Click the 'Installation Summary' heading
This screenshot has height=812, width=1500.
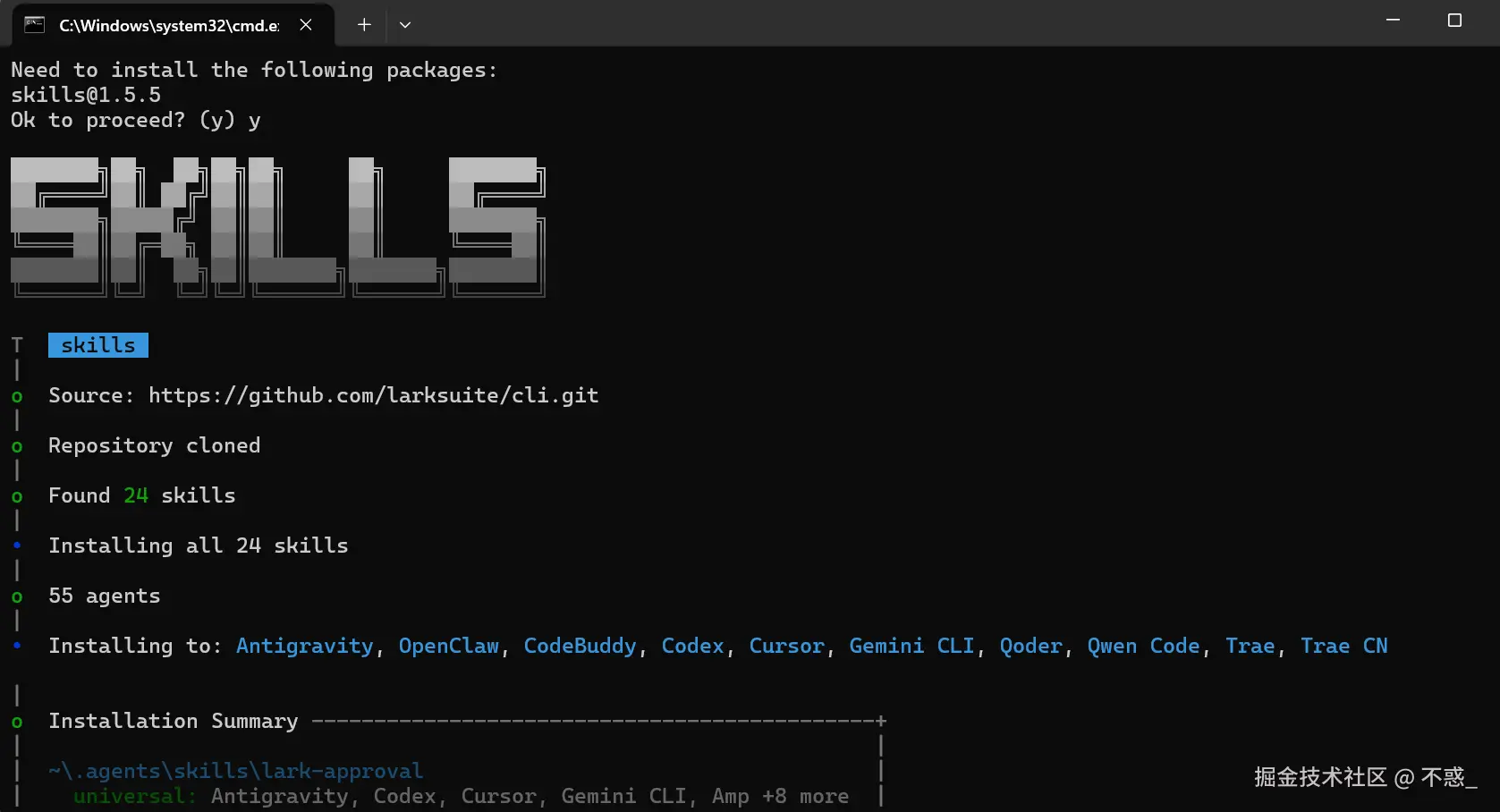tap(174, 721)
